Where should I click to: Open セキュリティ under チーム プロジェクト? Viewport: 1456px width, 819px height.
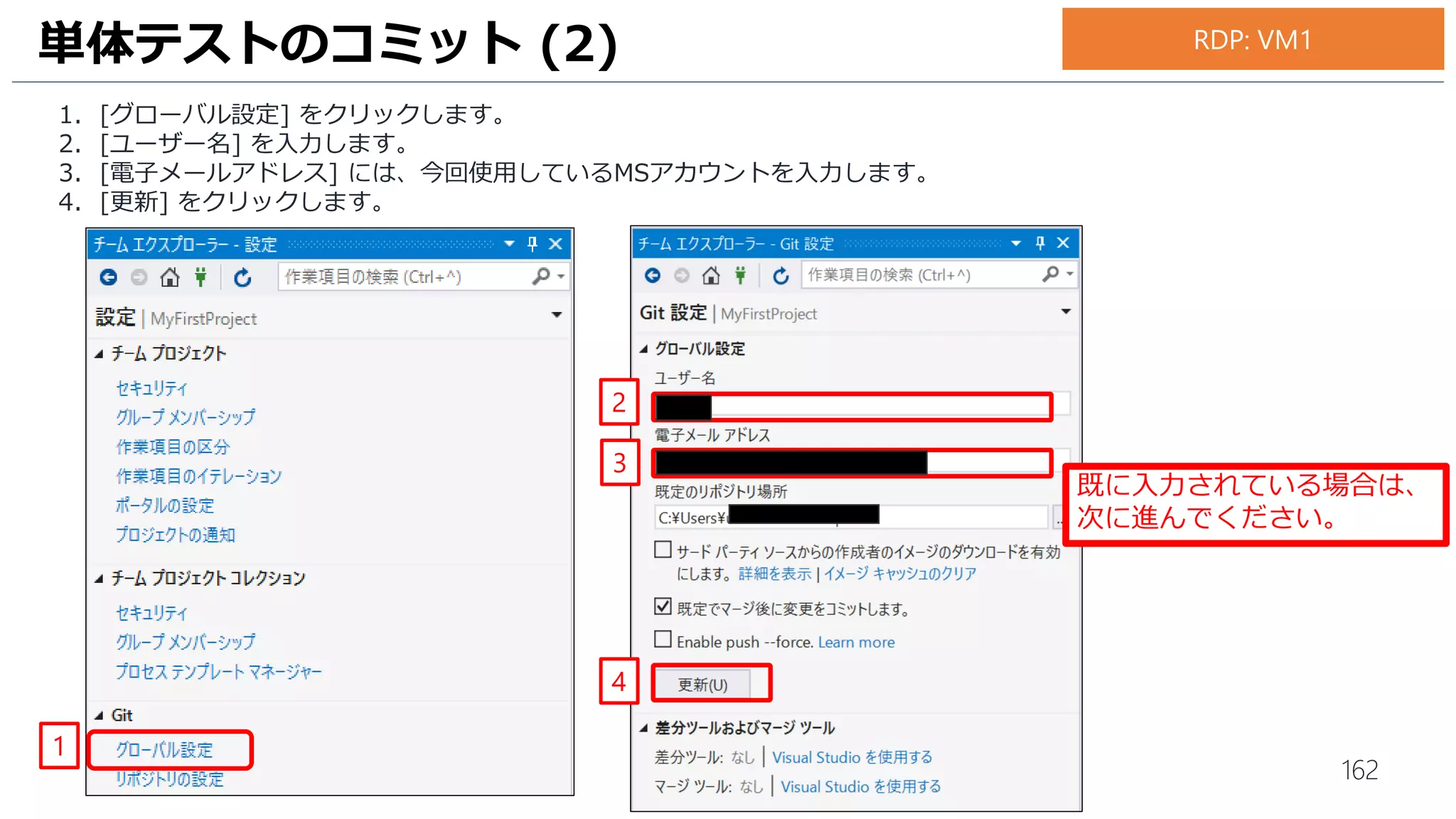tap(151, 388)
